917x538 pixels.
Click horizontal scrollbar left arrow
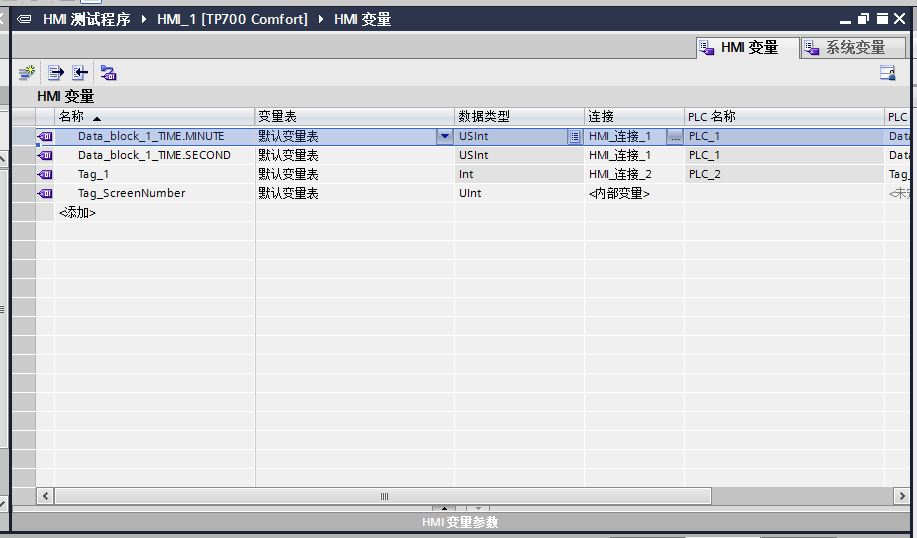45,496
